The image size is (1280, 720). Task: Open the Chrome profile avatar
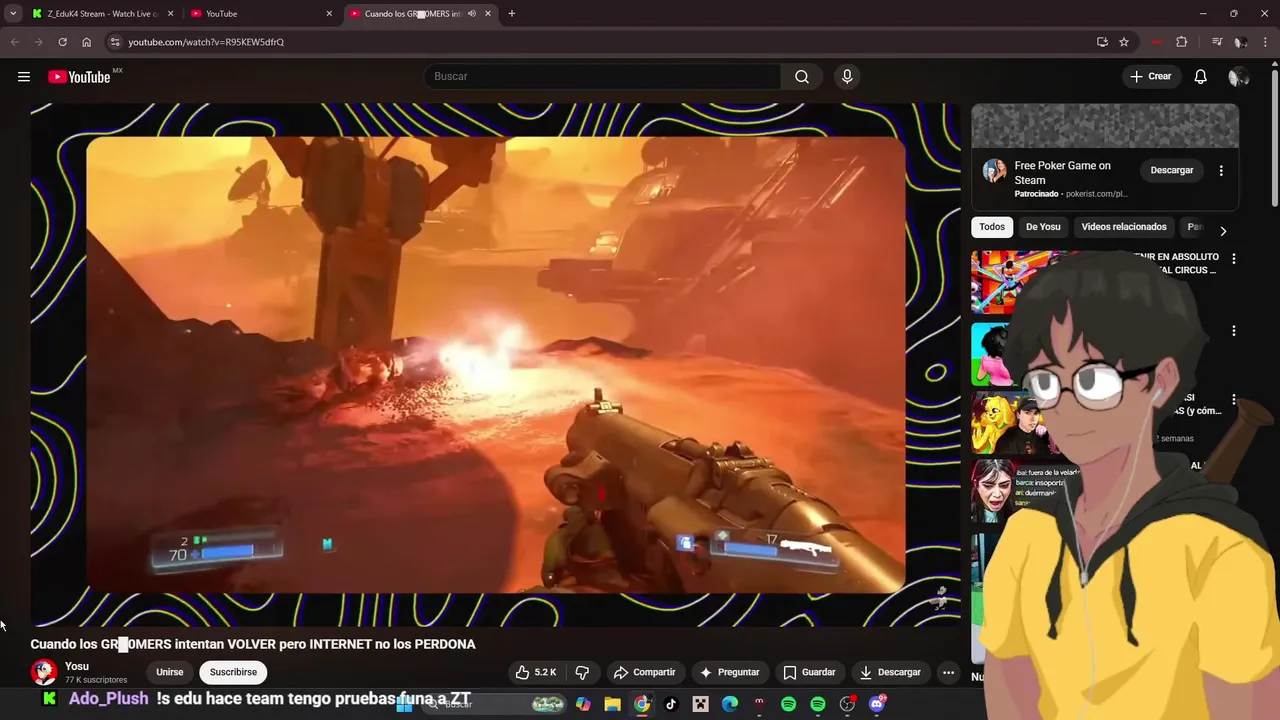1240,42
